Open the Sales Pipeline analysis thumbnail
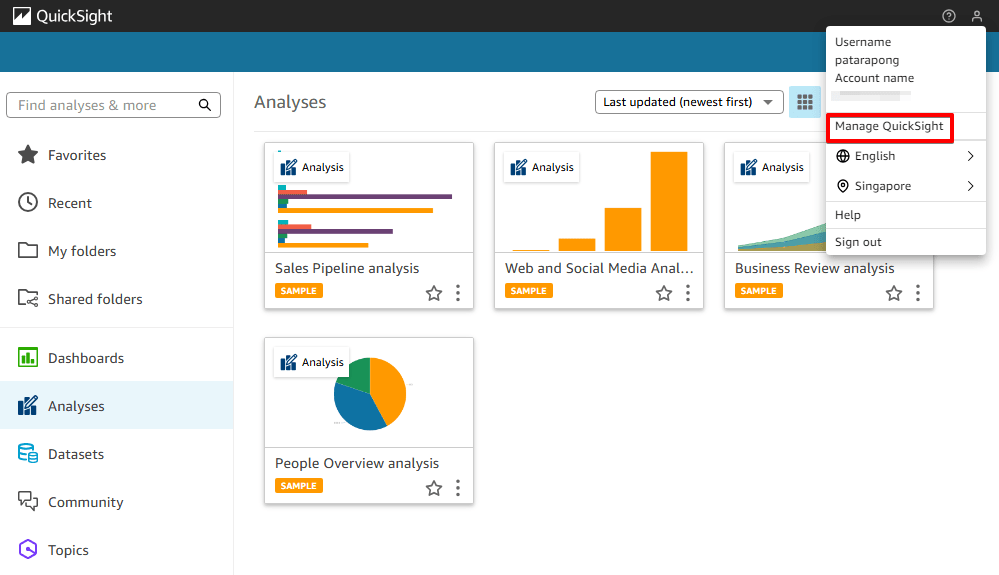 pos(369,198)
